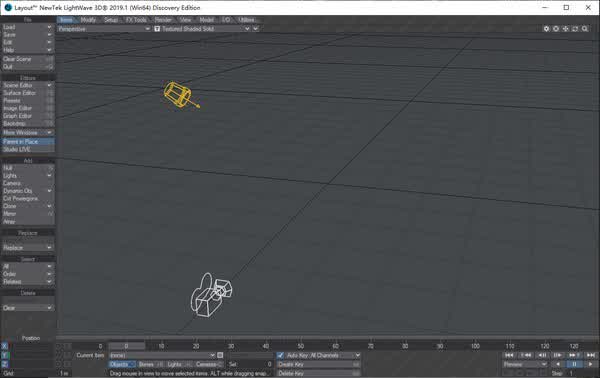Toggle the Auto Key checkbox
The width and height of the screenshot is (600, 378).
[x=280, y=355]
